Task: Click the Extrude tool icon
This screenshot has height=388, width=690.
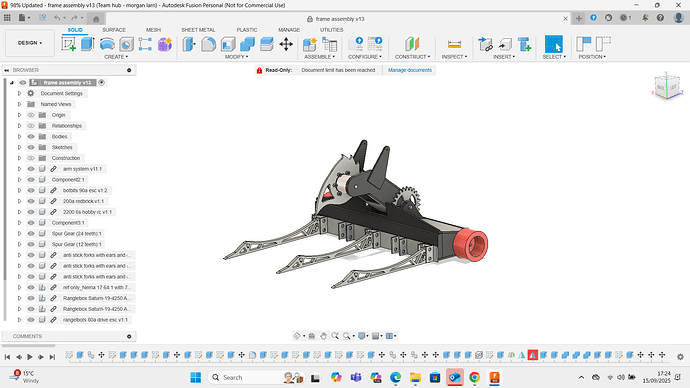Action: pos(88,44)
